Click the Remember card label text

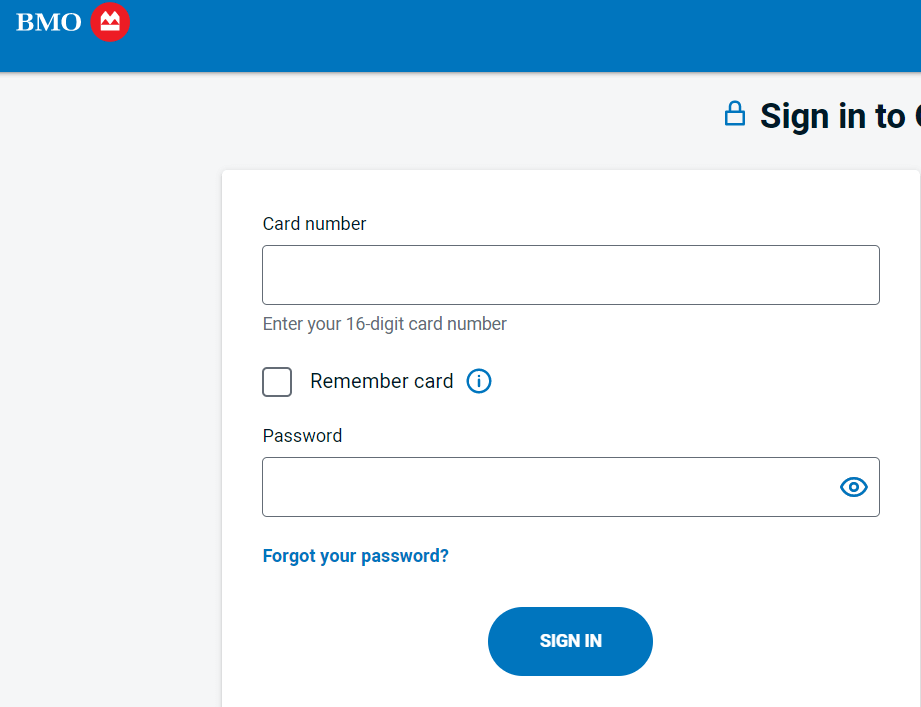[x=381, y=381]
